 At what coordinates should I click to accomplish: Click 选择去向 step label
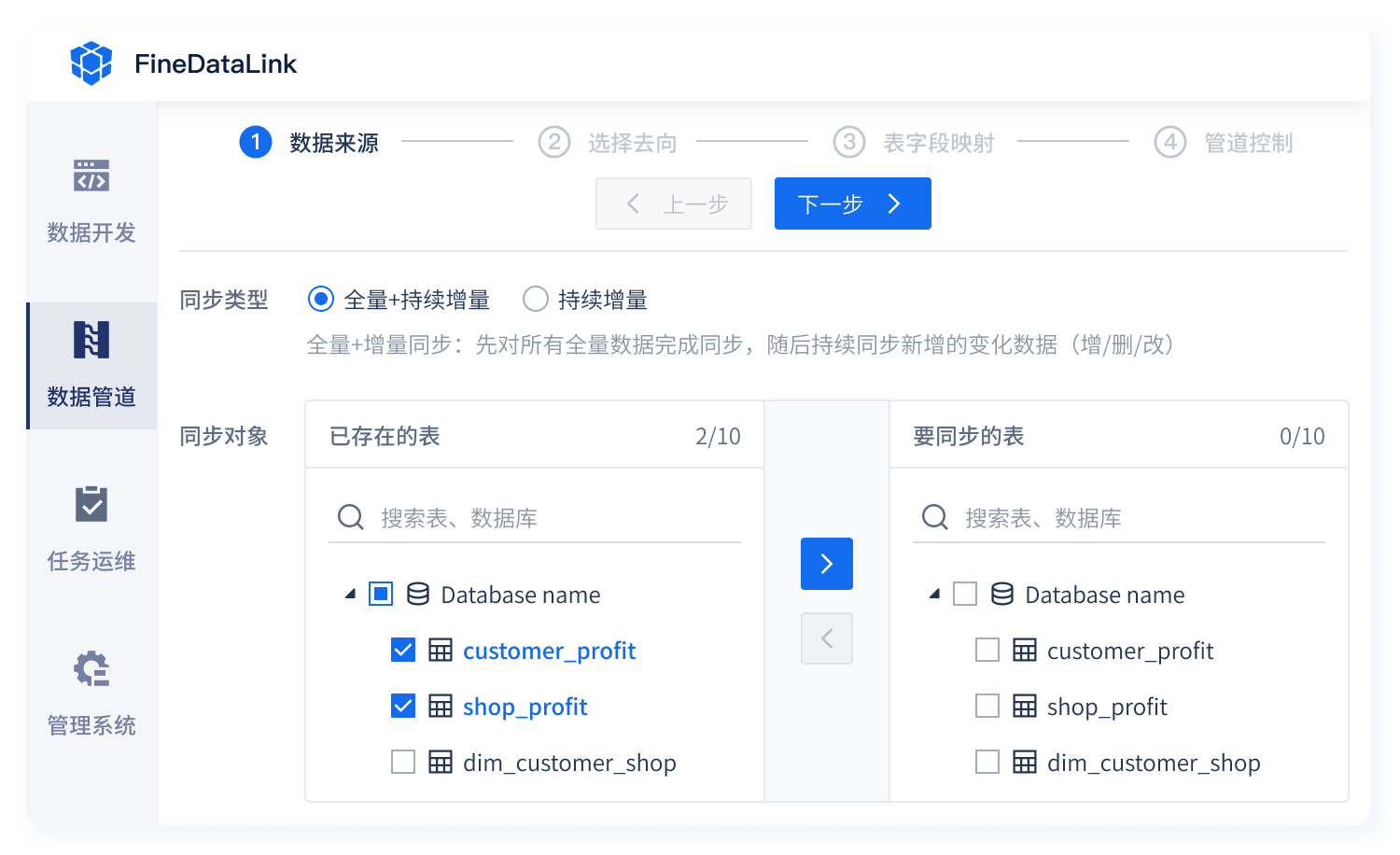coord(632,143)
